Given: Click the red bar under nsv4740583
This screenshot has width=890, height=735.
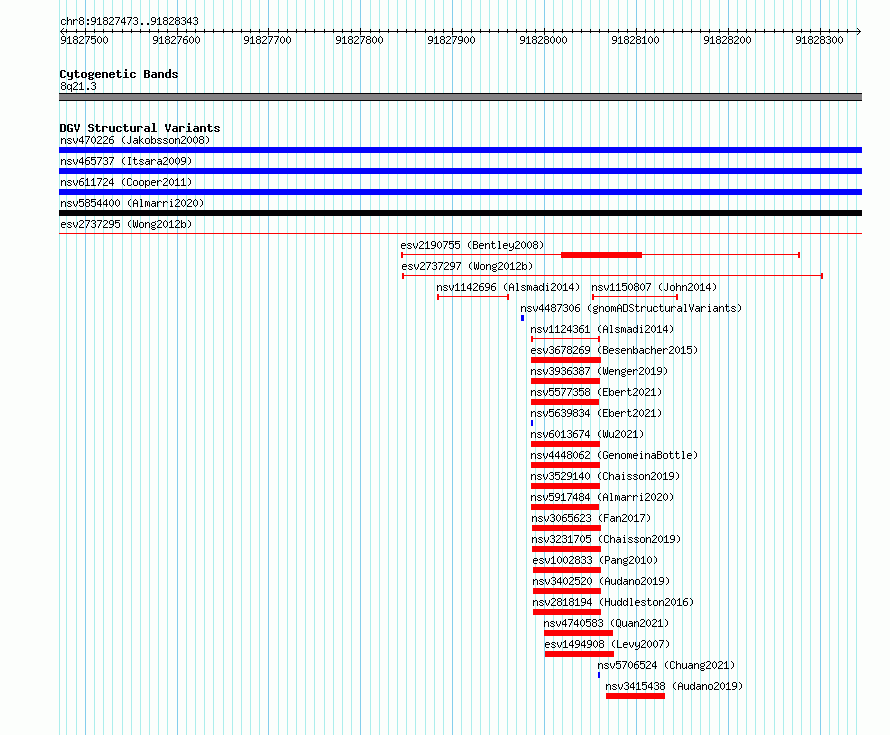Looking at the screenshot, I should tap(578, 633).
